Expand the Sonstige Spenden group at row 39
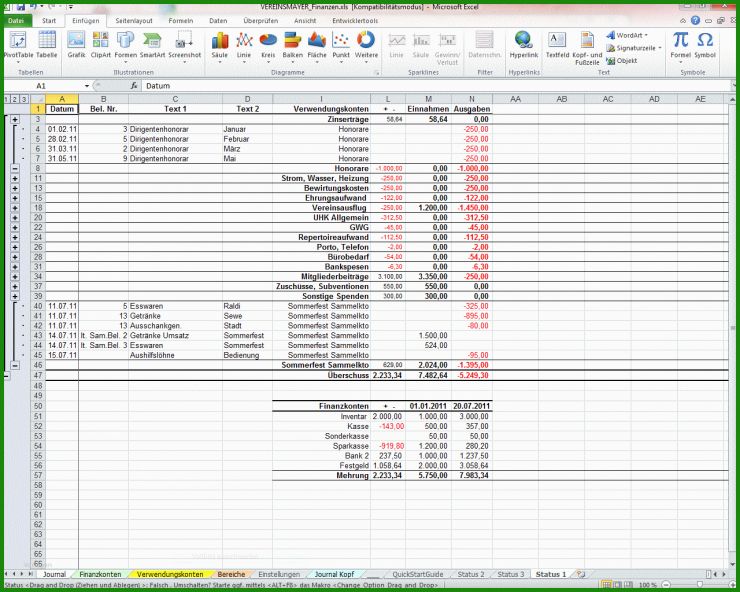 (15, 296)
